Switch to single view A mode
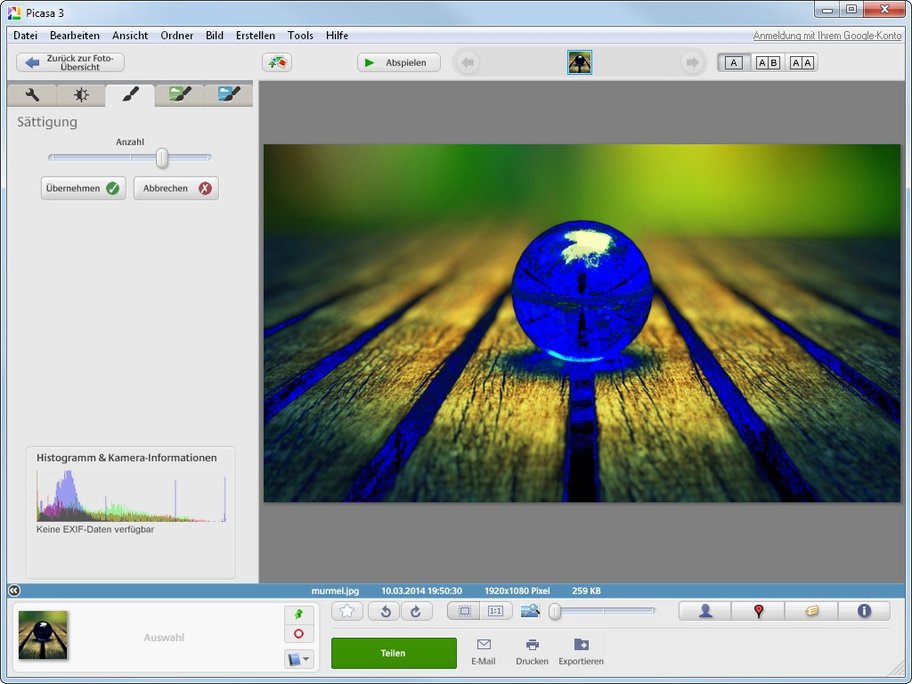This screenshot has width=912, height=684. (734, 63)
